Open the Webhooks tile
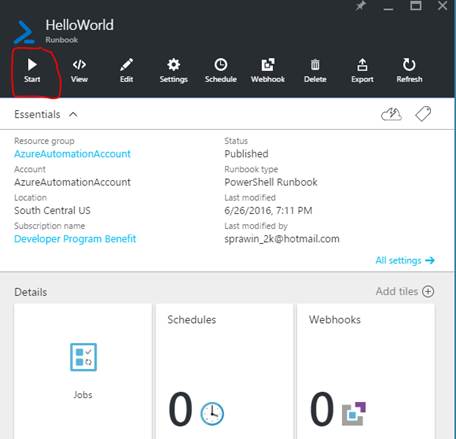Image resolution: width=456 pixels, height=439 pixels. pos(366,371)
